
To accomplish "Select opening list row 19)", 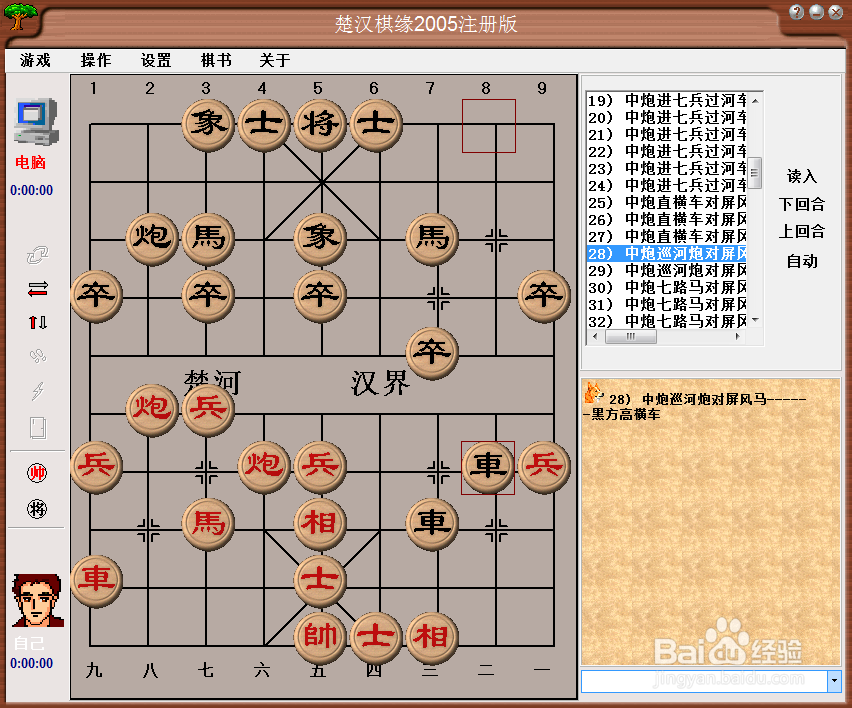I will click(x=667, y=101).
